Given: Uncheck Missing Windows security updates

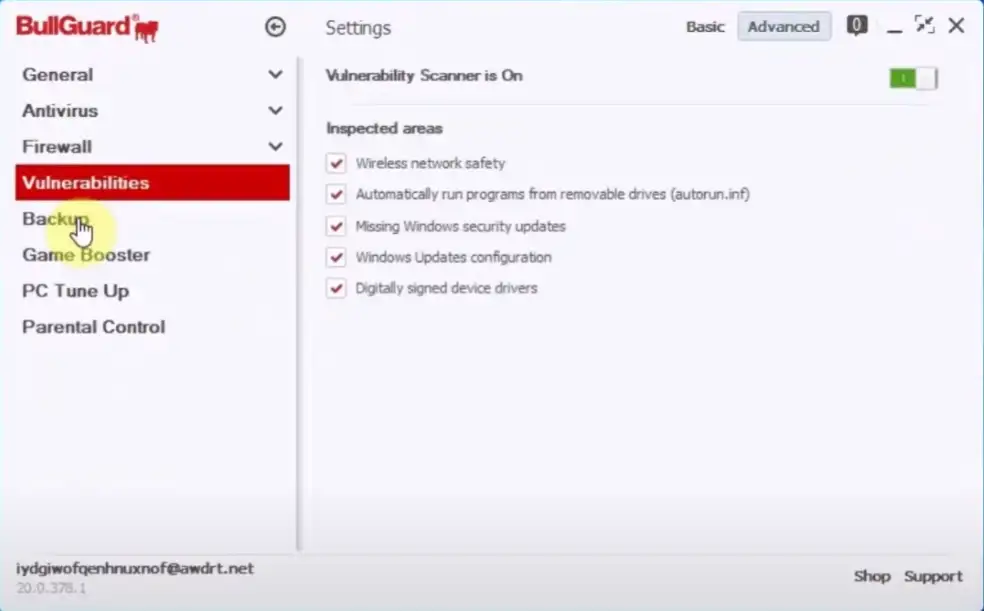Looking at the screenshot, I should (336, 226).
